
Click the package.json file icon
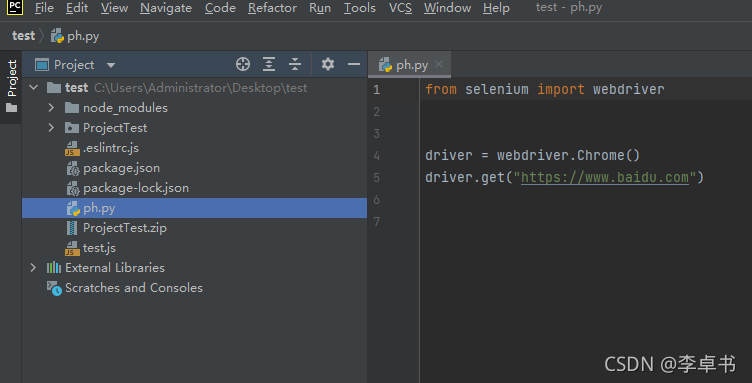point(72,168)
